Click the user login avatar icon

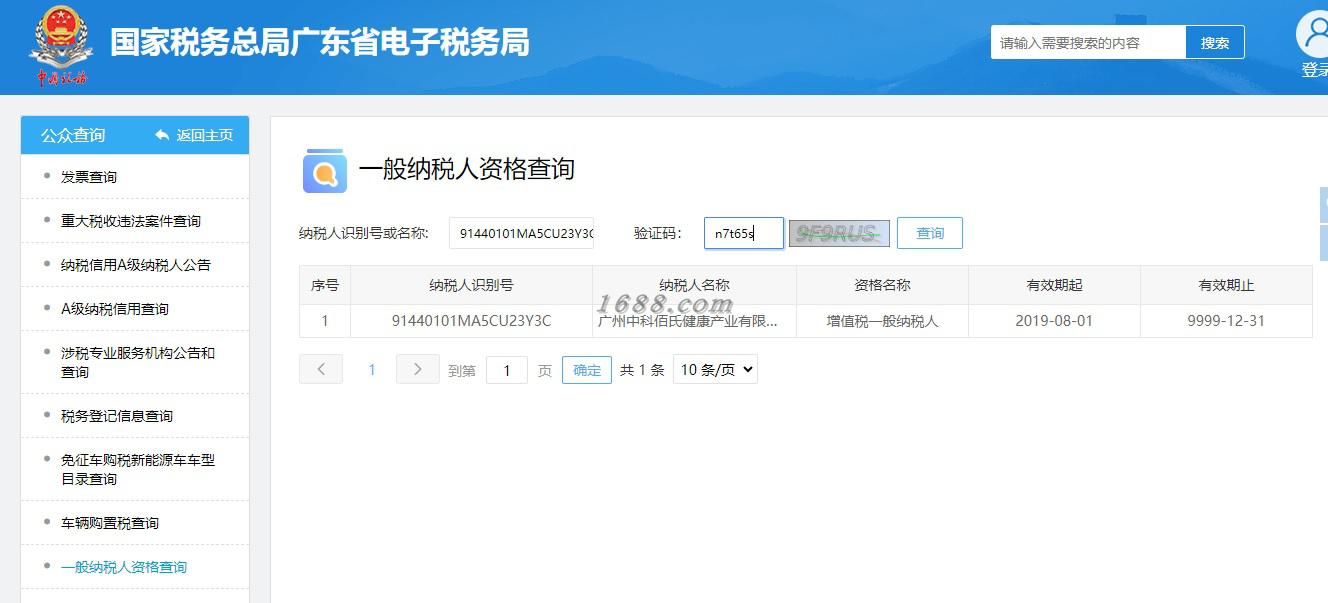click(x=1314, y=34)
